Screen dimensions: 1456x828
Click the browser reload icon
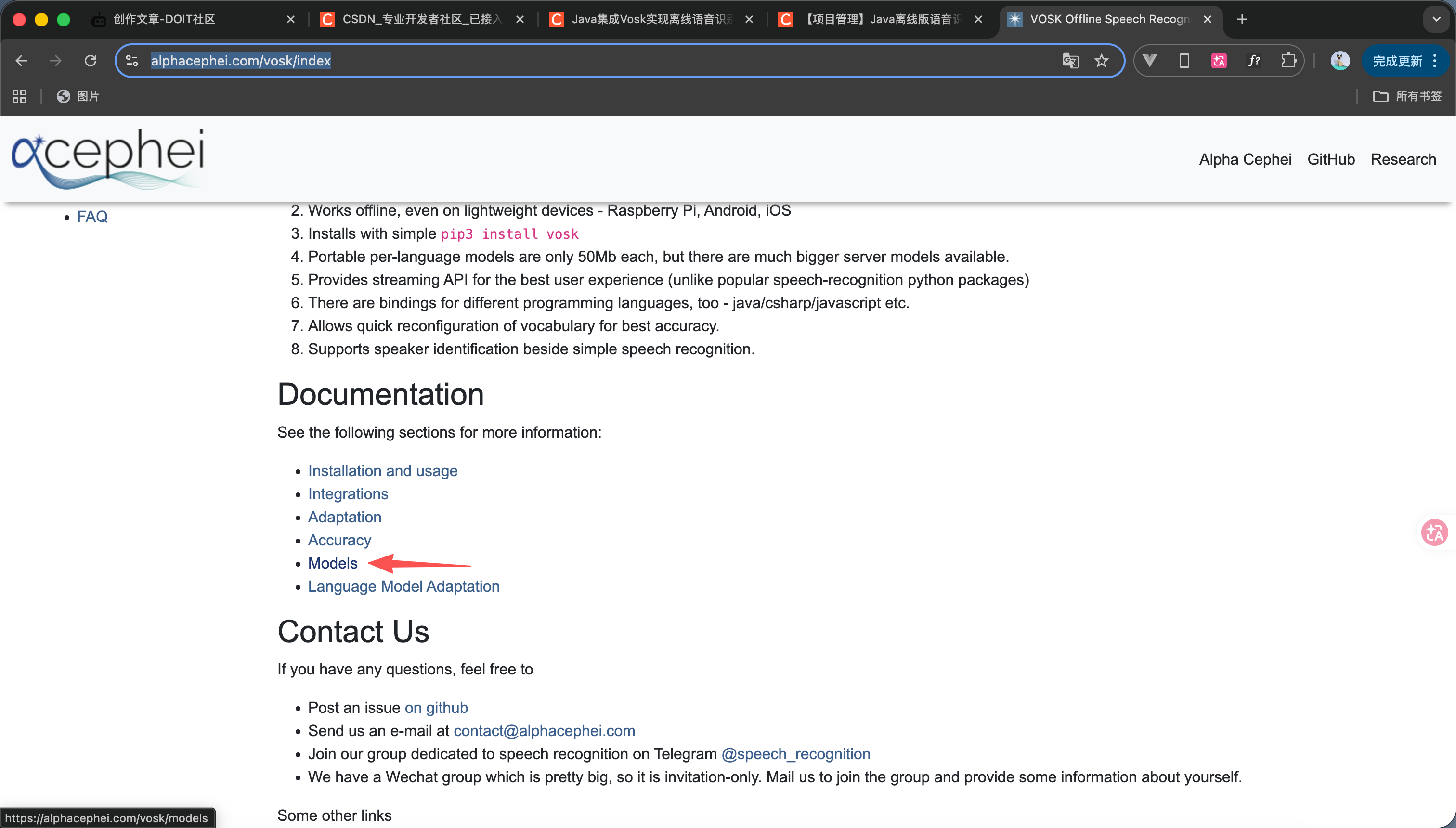click(91, 61)
